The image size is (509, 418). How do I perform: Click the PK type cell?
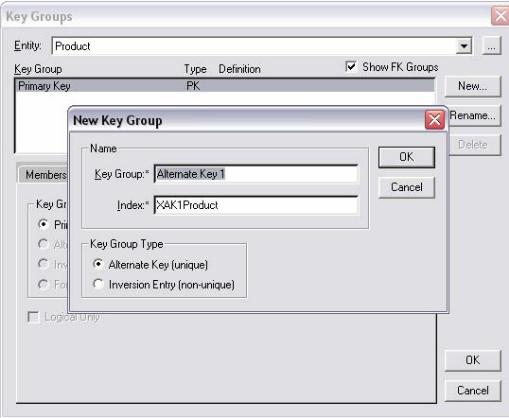pos(193,86)
